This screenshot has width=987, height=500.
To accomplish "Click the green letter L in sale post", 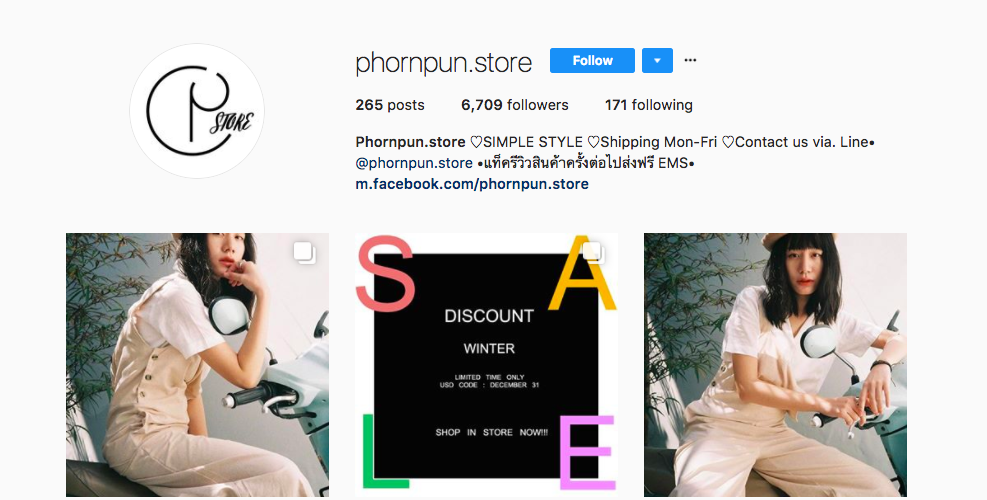I will click(x=385, y=451).
